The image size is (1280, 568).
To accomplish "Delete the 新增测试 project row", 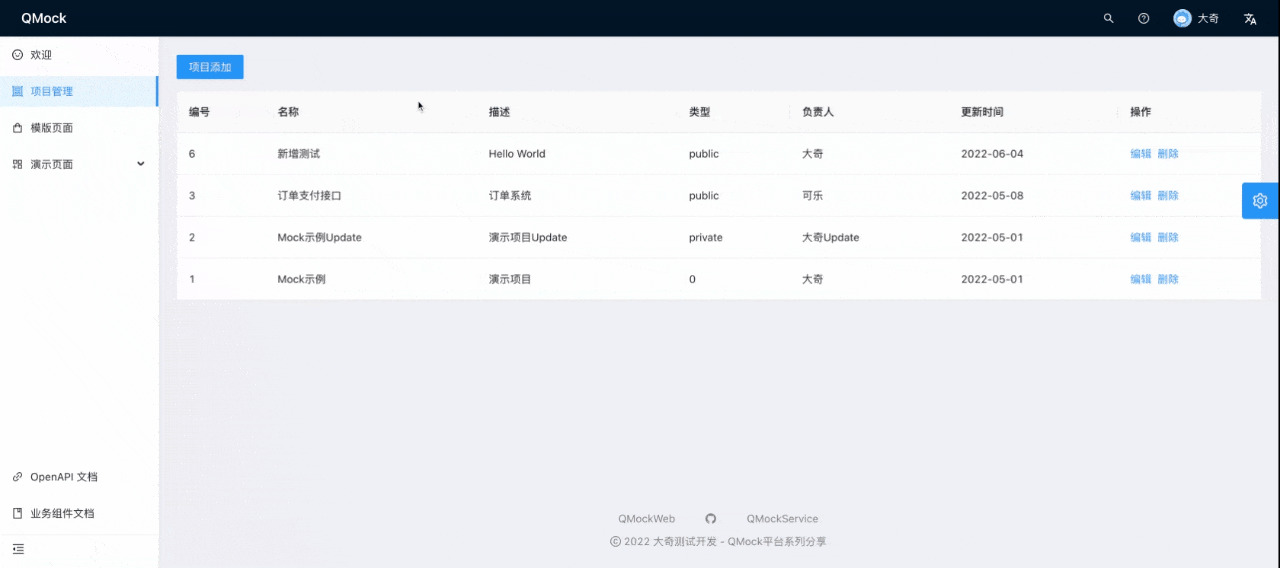I will click(1168, 154).
